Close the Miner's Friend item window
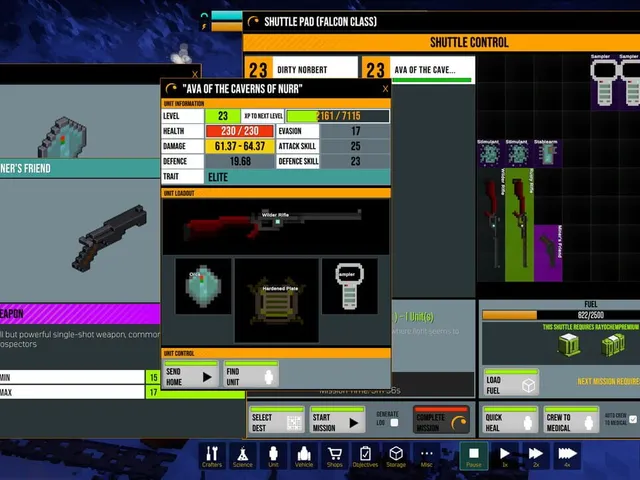This screenshot has height=480, width=640. tap(195, 74)
